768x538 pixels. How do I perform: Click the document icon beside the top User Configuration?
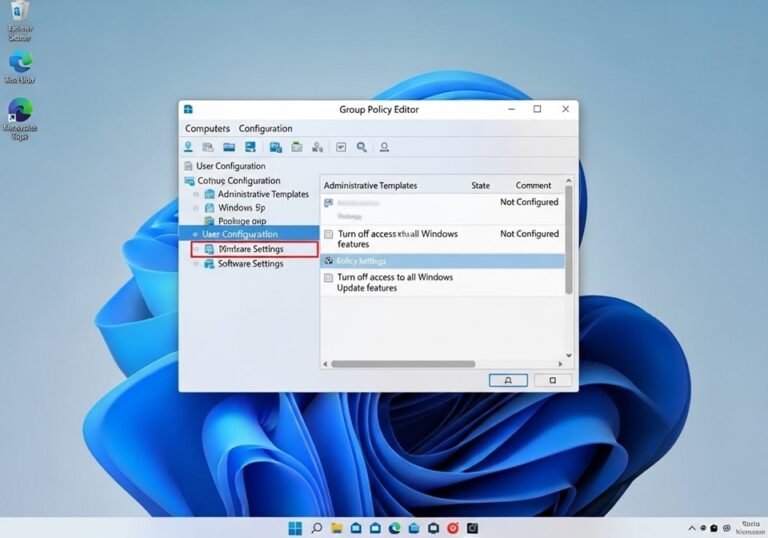pos(188,166)
